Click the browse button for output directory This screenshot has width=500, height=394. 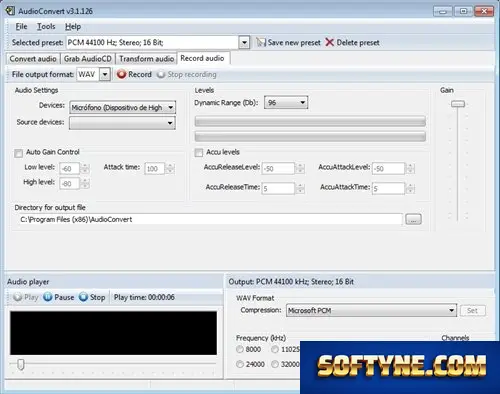pos(413,219)
